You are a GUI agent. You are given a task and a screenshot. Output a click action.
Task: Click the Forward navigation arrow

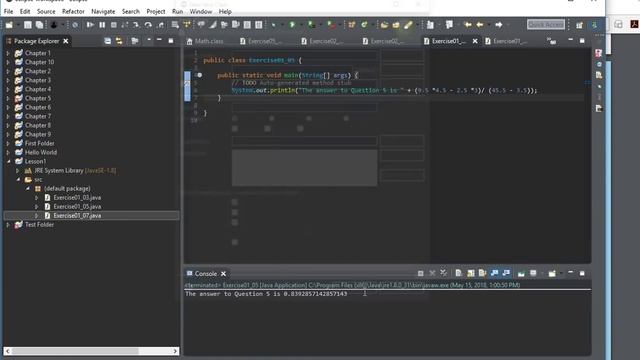pos(499,25)
